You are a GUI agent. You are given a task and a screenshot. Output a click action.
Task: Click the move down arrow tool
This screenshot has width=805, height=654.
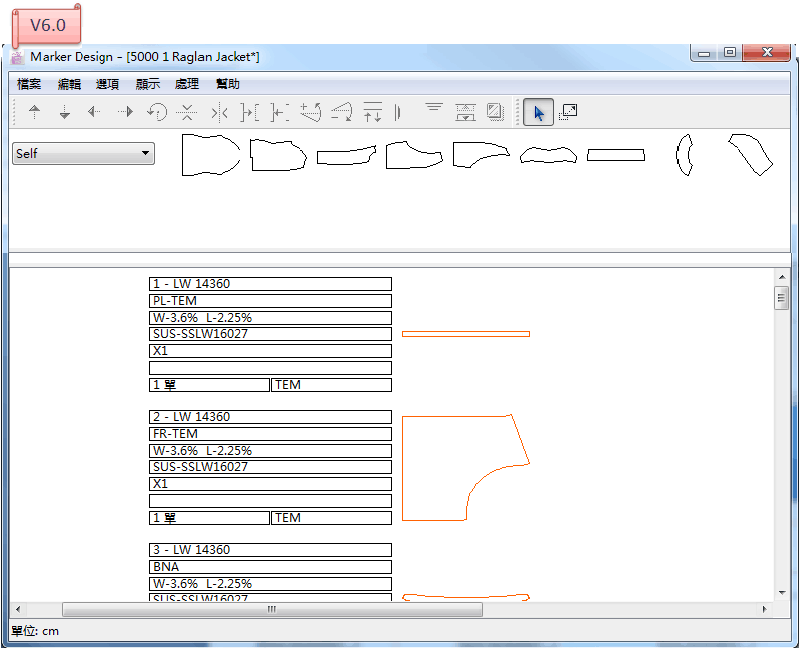tap(64, 112)
